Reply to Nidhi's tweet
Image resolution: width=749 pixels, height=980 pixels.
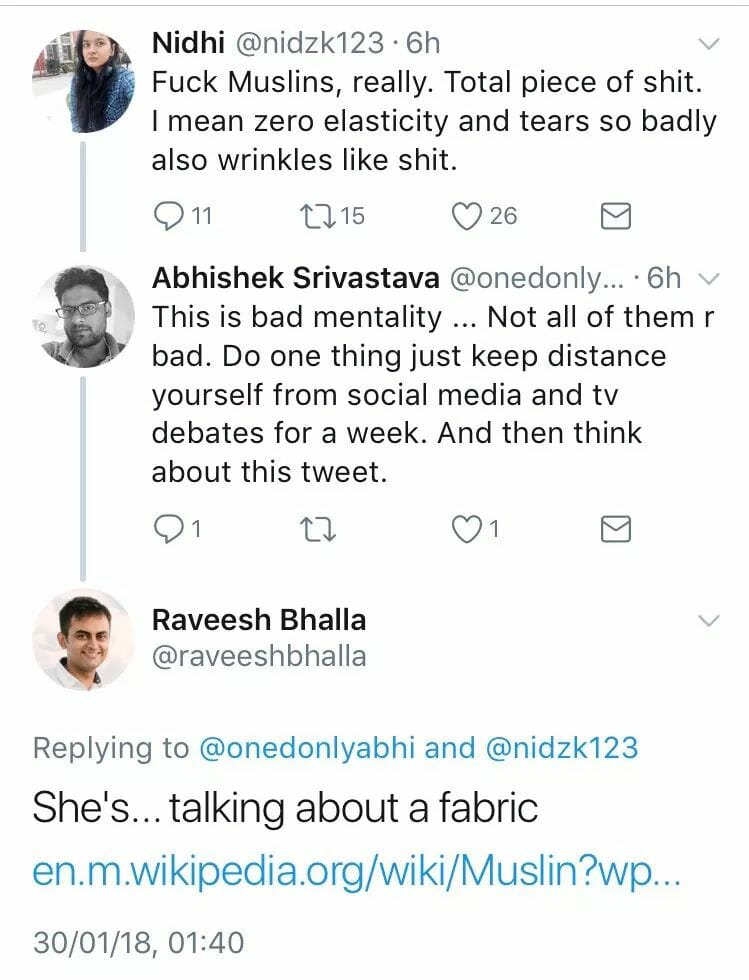[x=170, y=215]
